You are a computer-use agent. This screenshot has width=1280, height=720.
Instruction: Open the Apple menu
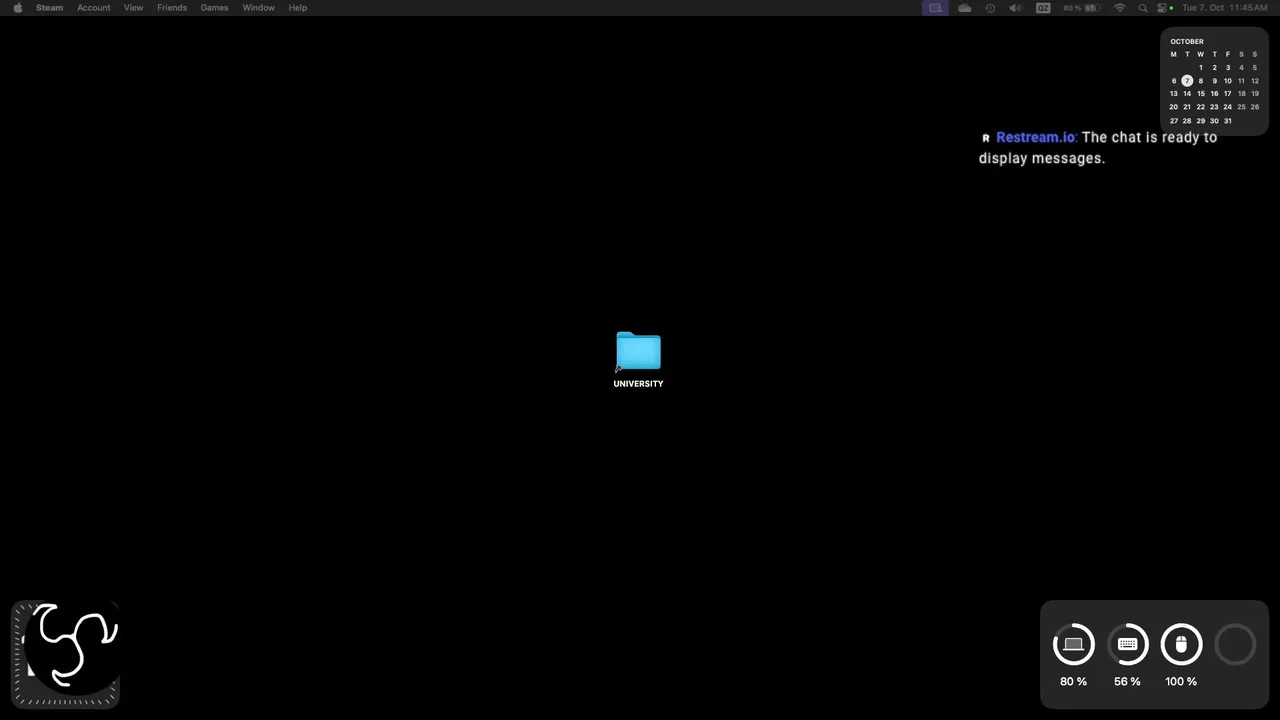pyautogui.click(x=17, y=7)
